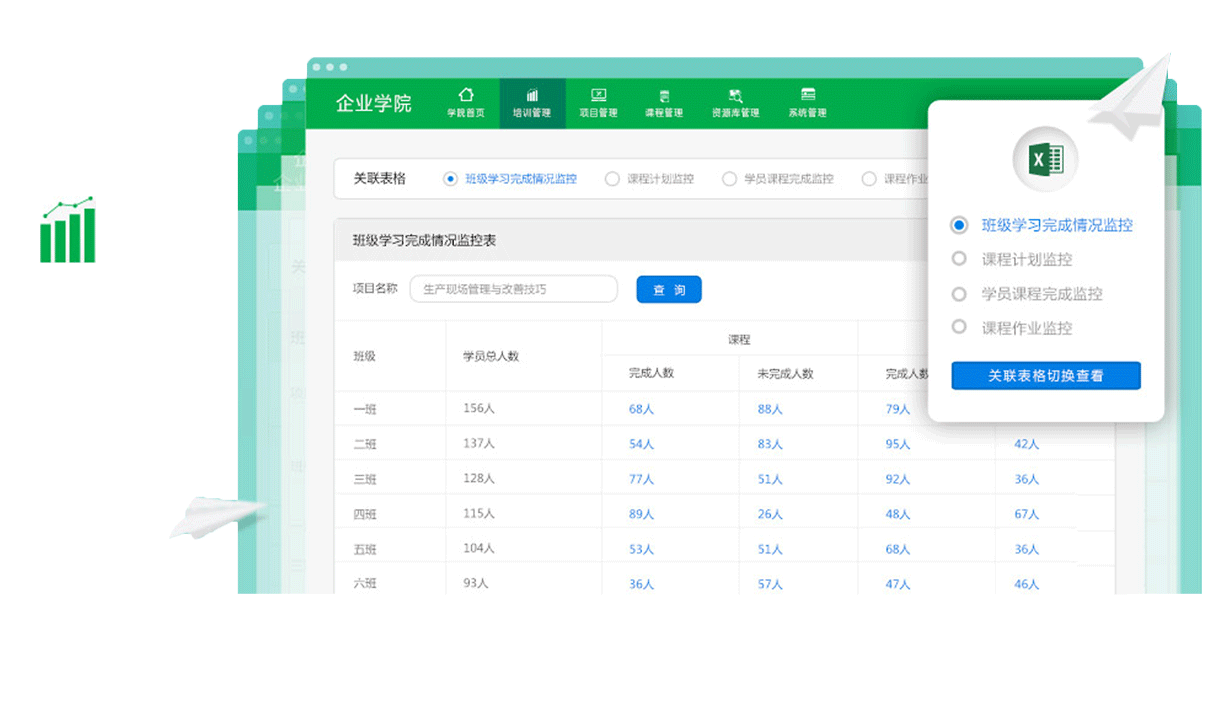
Task: Click the 137人 total for 二班
Action: coord(477,443)
